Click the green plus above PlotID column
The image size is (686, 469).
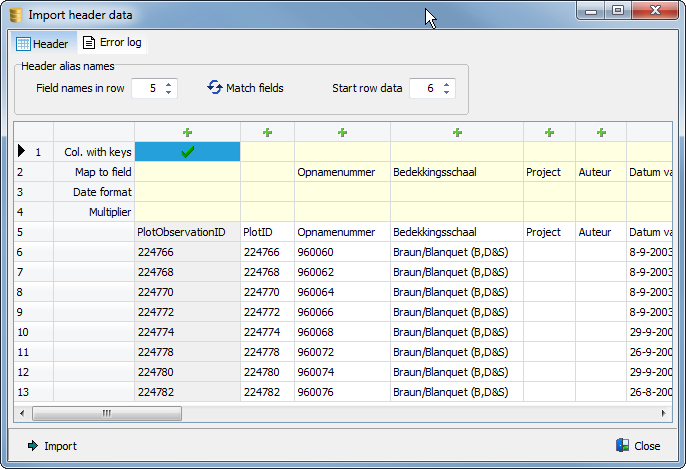tap(267, 132)
